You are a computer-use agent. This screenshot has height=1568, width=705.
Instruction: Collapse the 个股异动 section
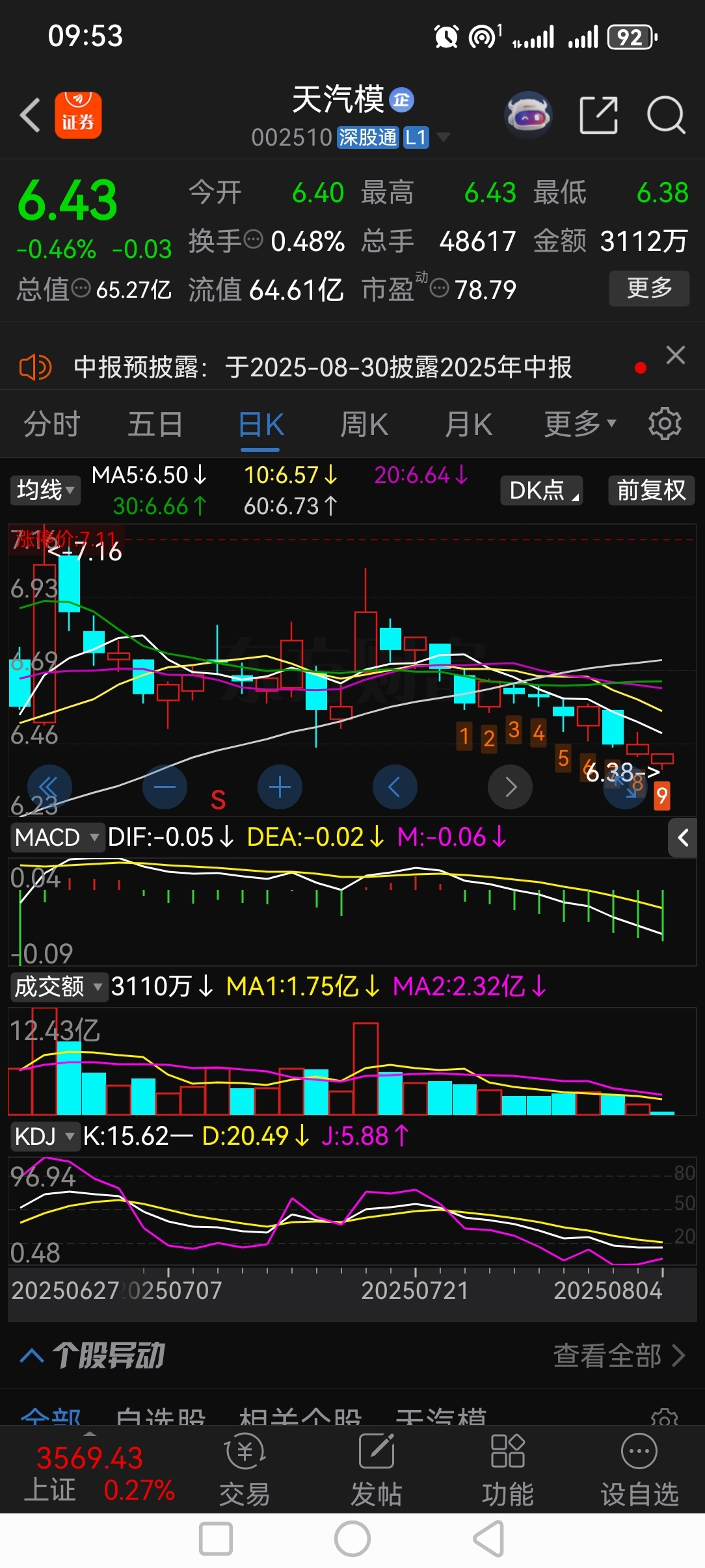click(x=32, y=1355)
